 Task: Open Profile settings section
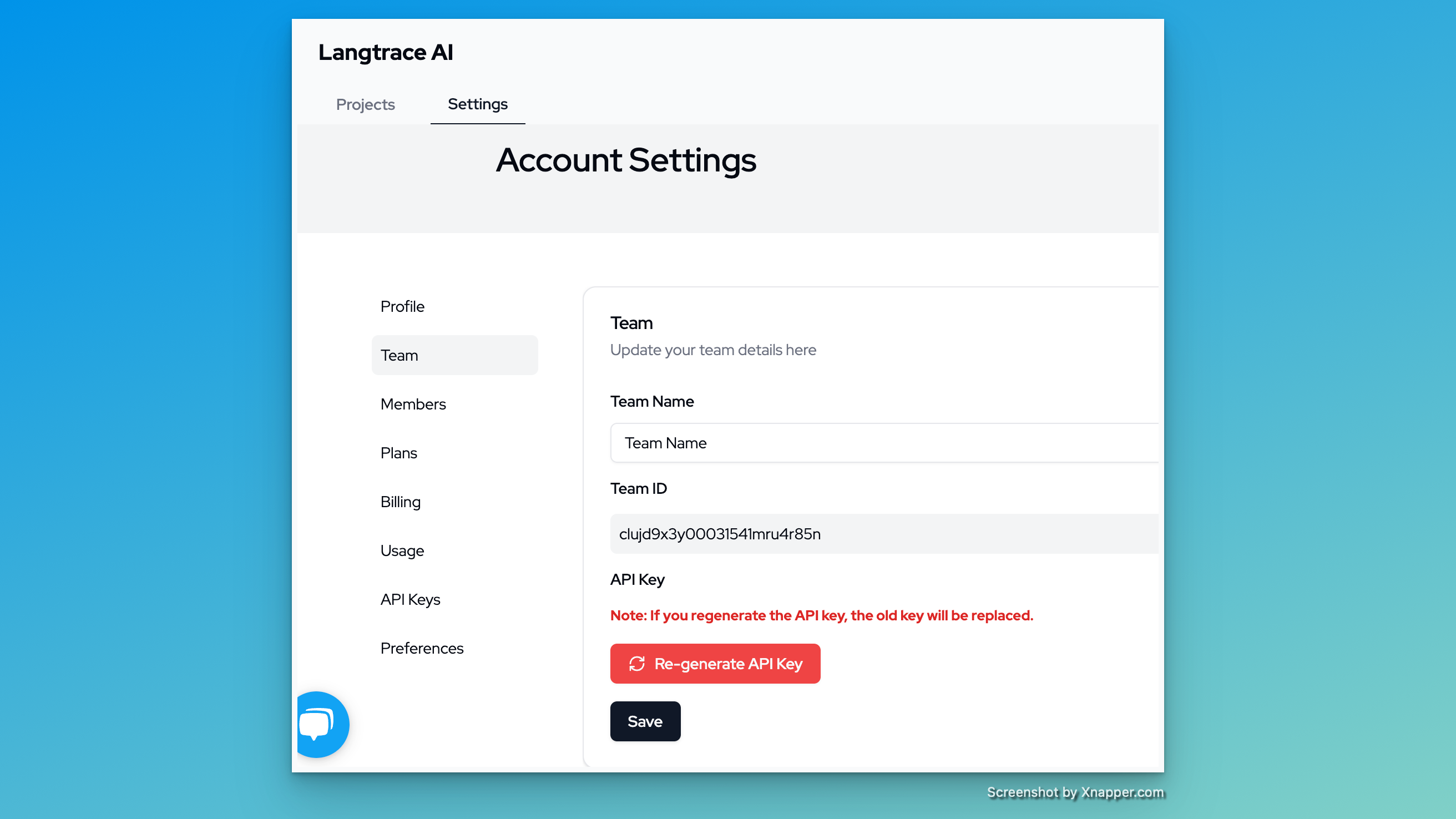pos(402,306)
